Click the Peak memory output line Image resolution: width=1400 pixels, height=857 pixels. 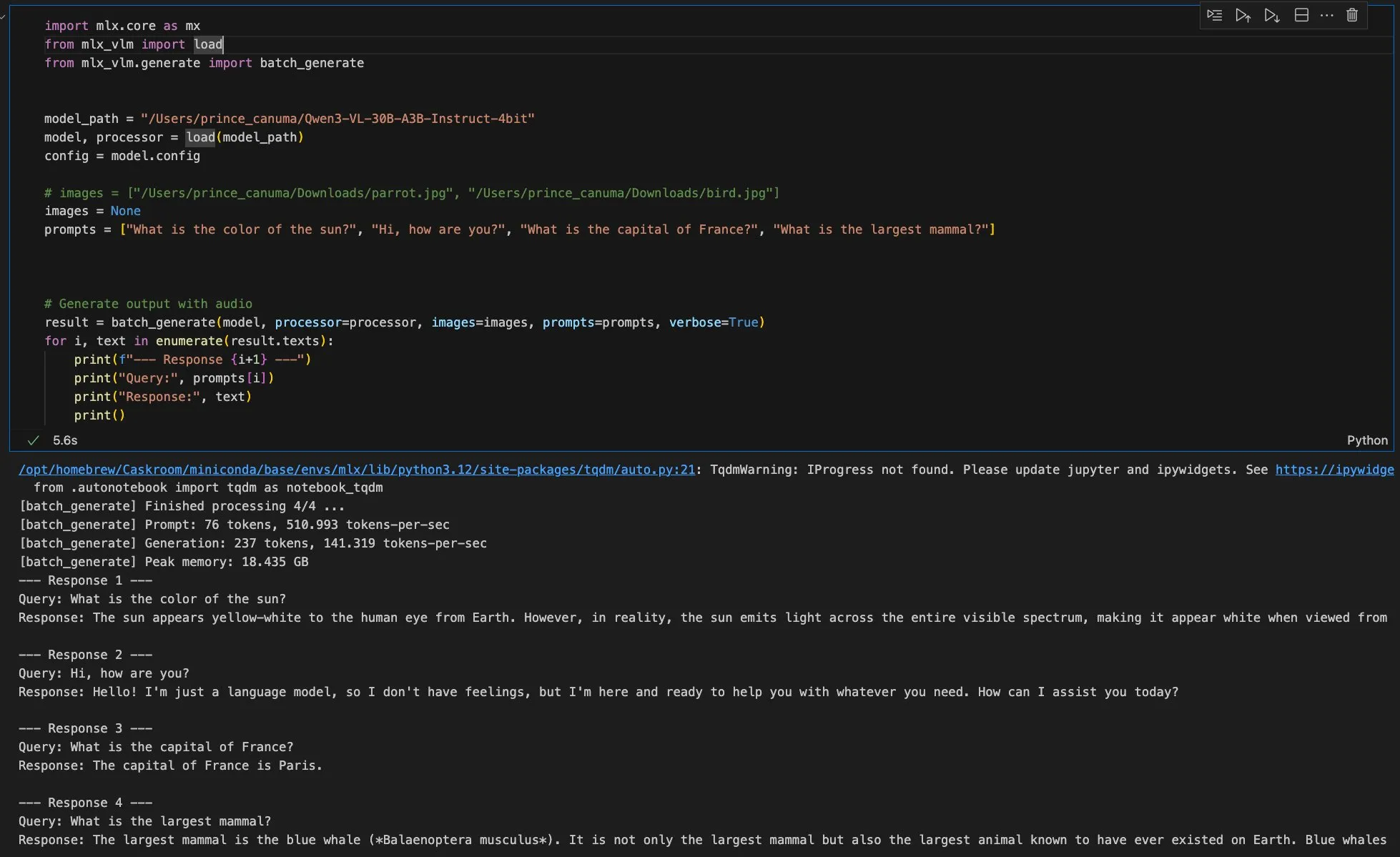click(164, 562)
